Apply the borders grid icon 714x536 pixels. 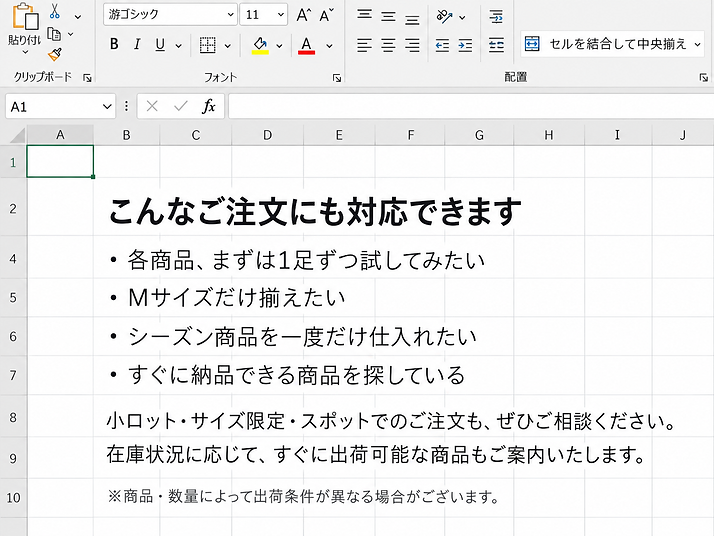point(208,45)
